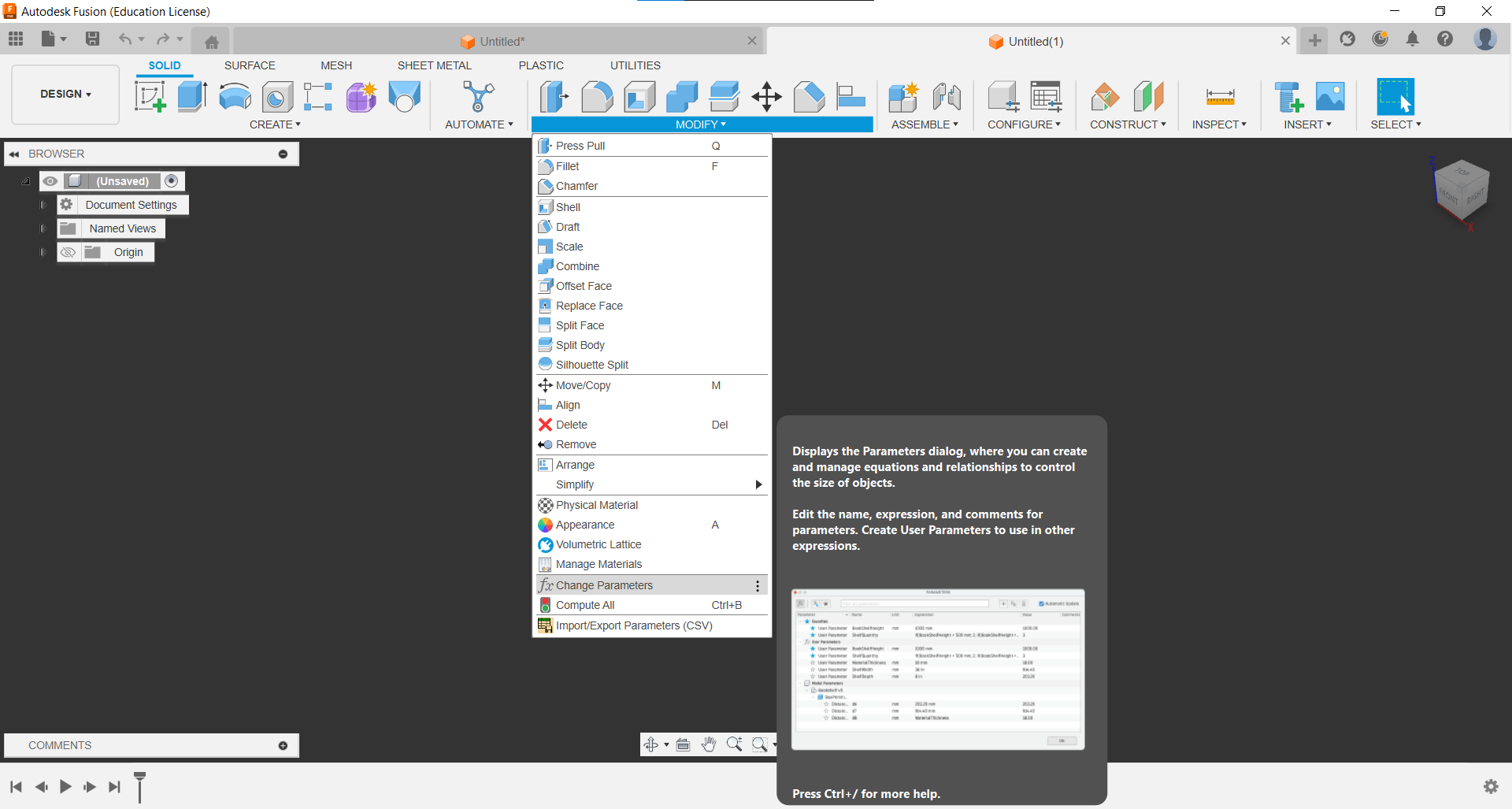Click the Save disk icon

pyautogui.click(x=92, y=39)
